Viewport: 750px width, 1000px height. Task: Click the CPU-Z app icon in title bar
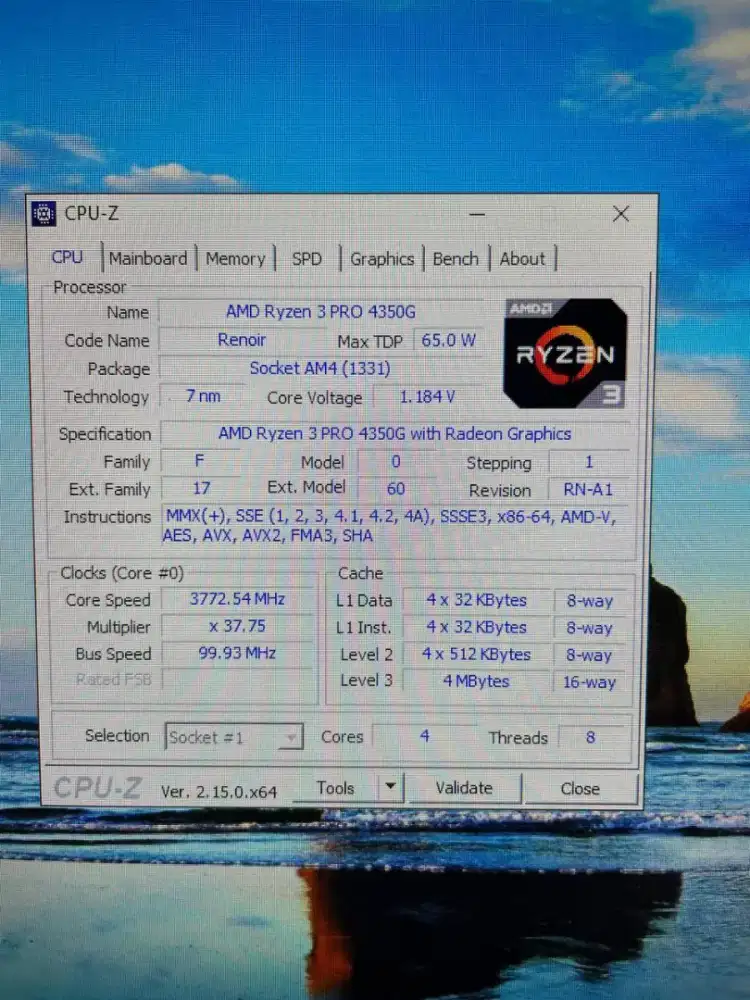[44, 214]
